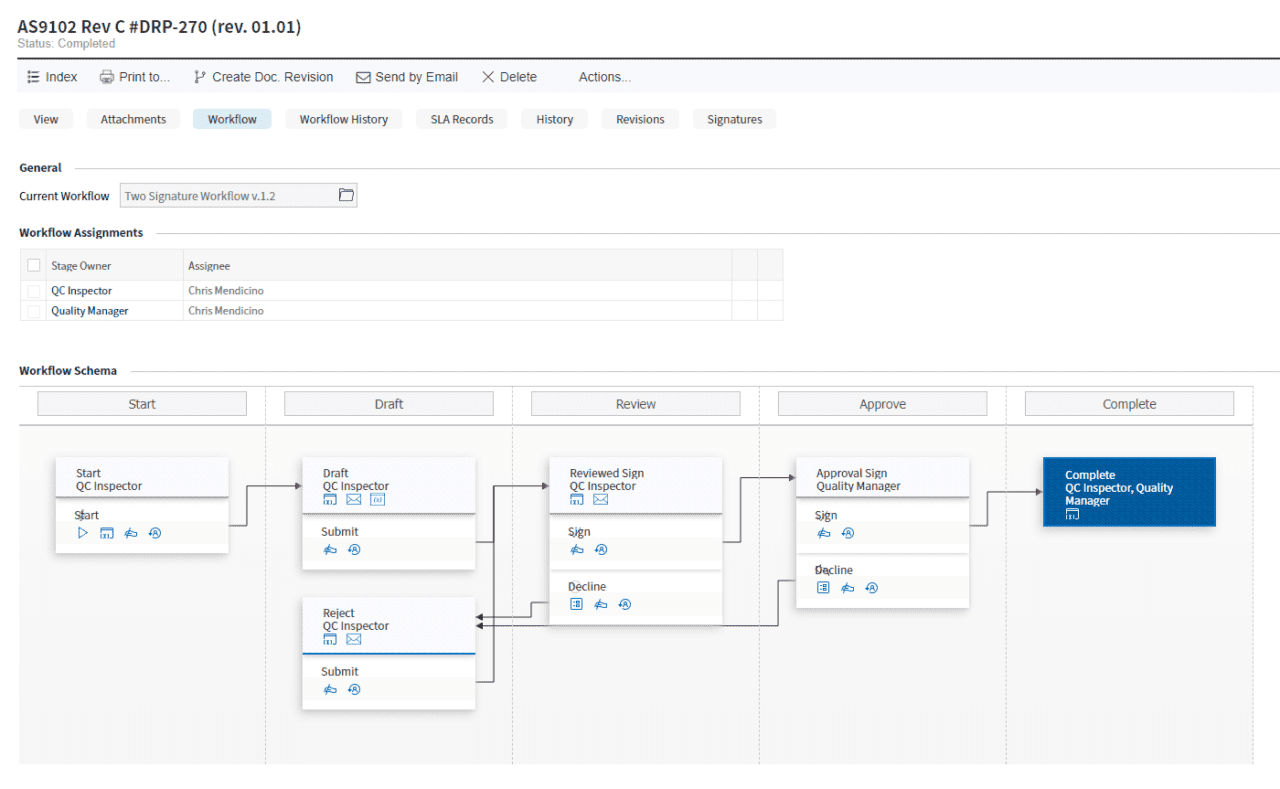Select the Complete stage block in the schema
The image size is (1280, 789).
(1128, 491)
